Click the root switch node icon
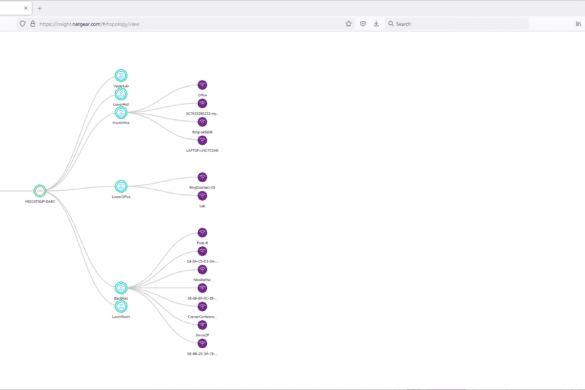Viewport: 585px width, 390px height. point(40,191)
